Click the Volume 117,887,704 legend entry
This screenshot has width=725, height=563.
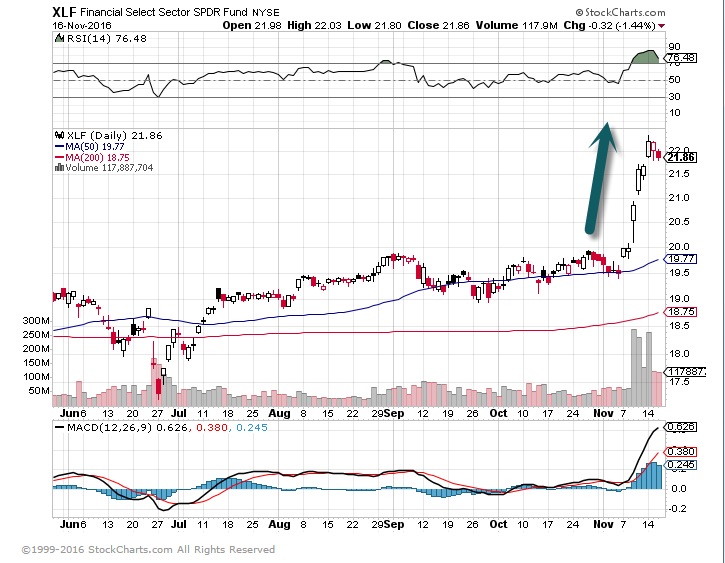109,167
